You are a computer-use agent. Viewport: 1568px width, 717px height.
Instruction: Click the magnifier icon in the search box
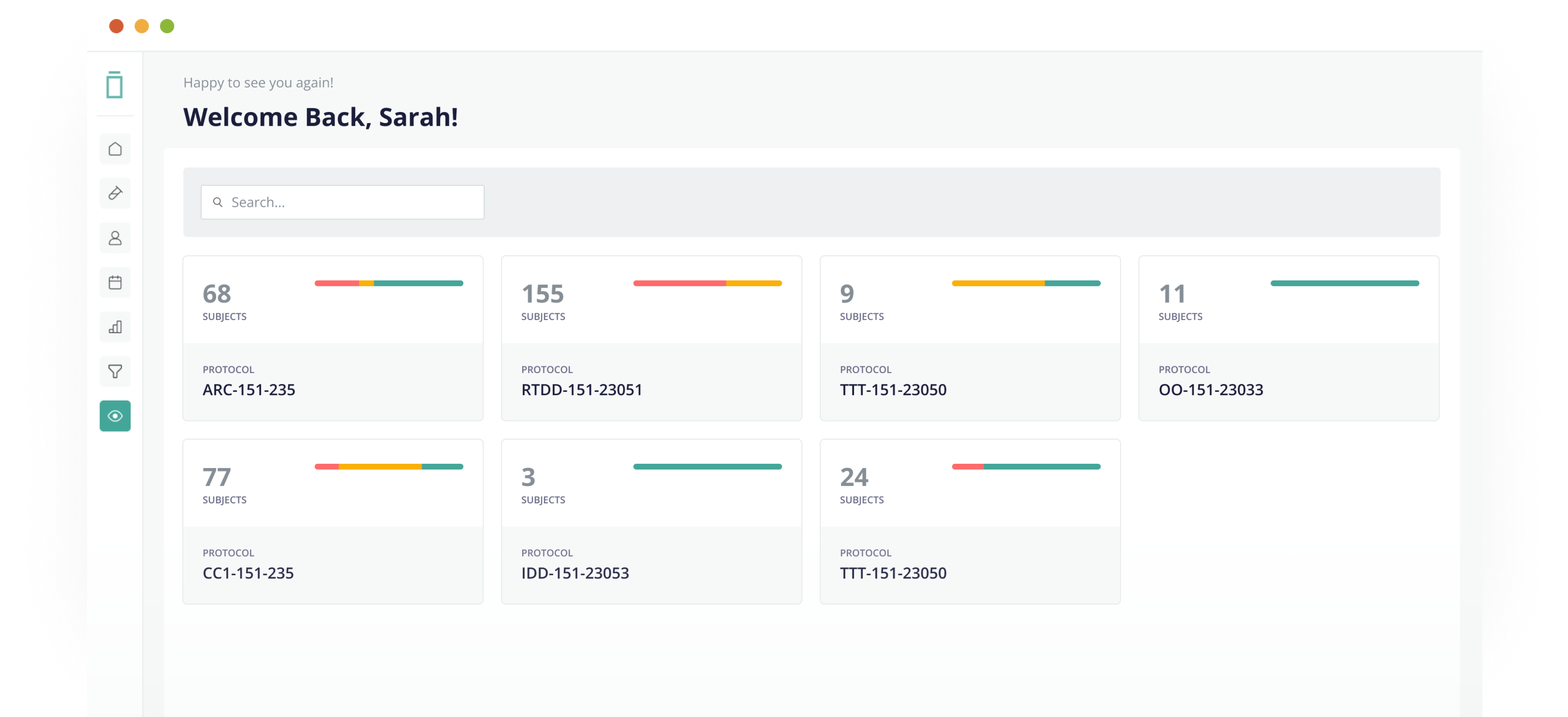[x=217, y=203]
